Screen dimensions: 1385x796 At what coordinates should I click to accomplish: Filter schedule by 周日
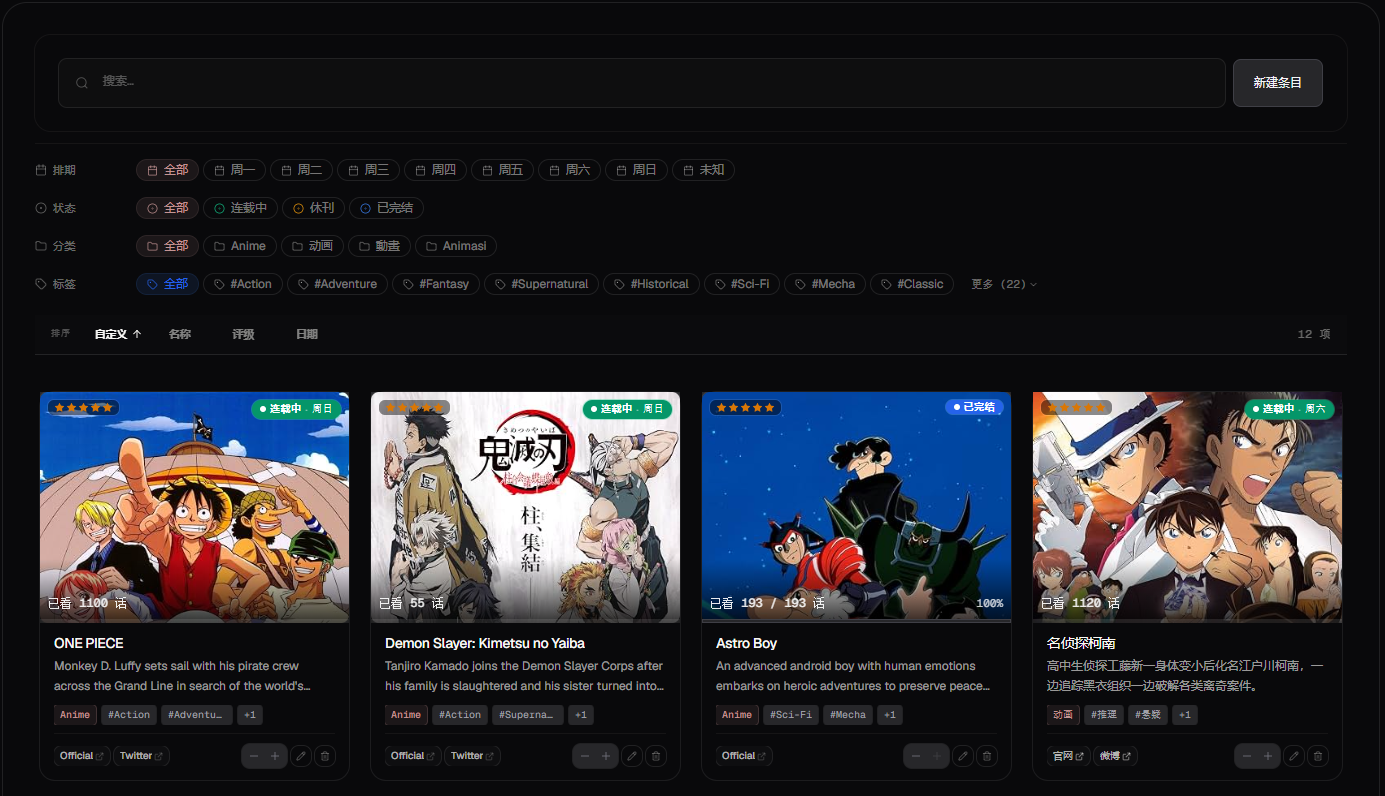[636, 170]
